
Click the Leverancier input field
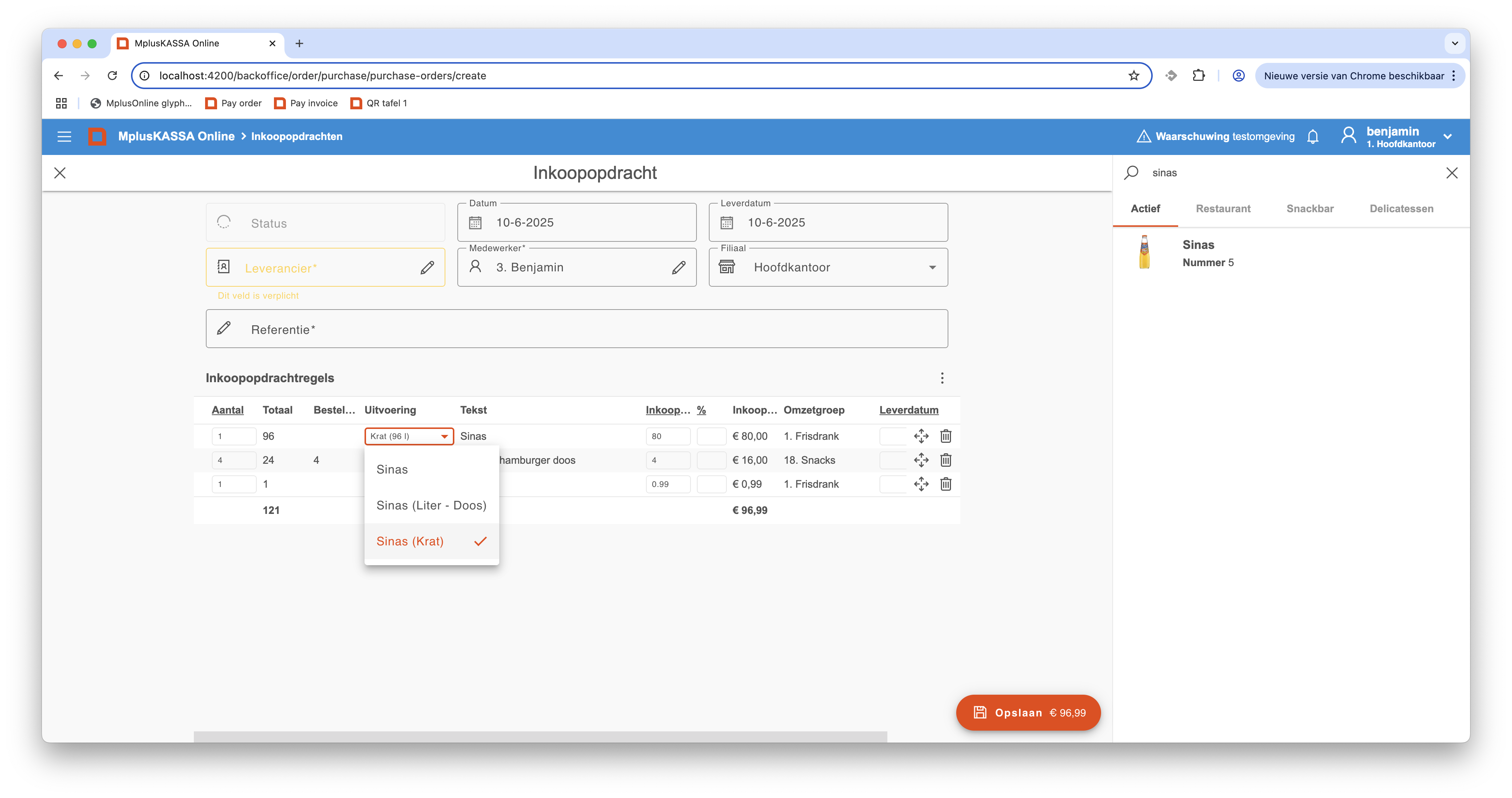point(325,268)
